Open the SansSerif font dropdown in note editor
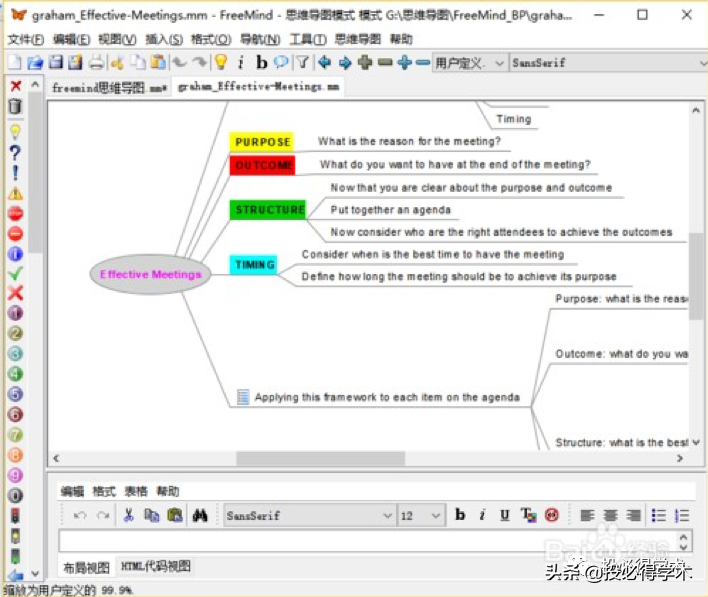Image resolution: width=708 pixels, height=597 pixels. coord(309,515)
